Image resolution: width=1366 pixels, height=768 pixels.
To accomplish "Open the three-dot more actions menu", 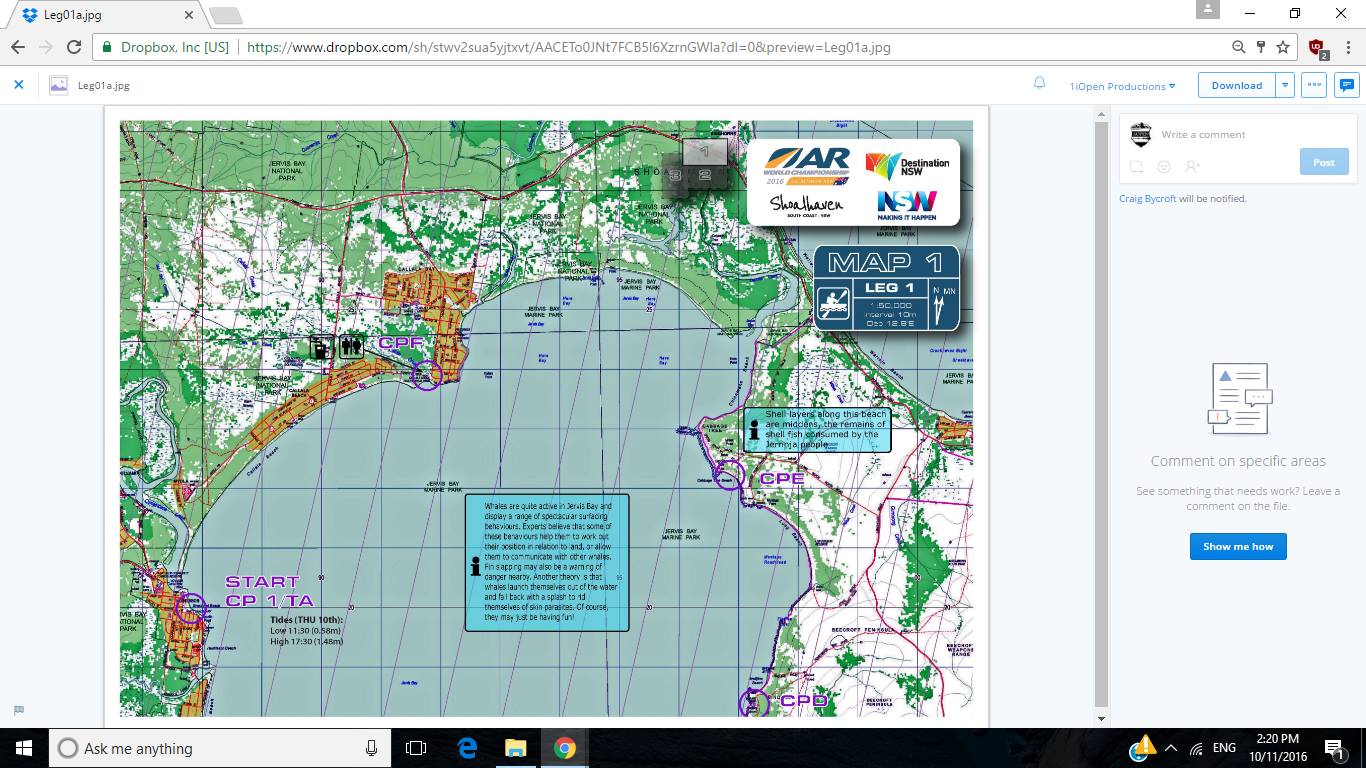I will click(1314, 85).
